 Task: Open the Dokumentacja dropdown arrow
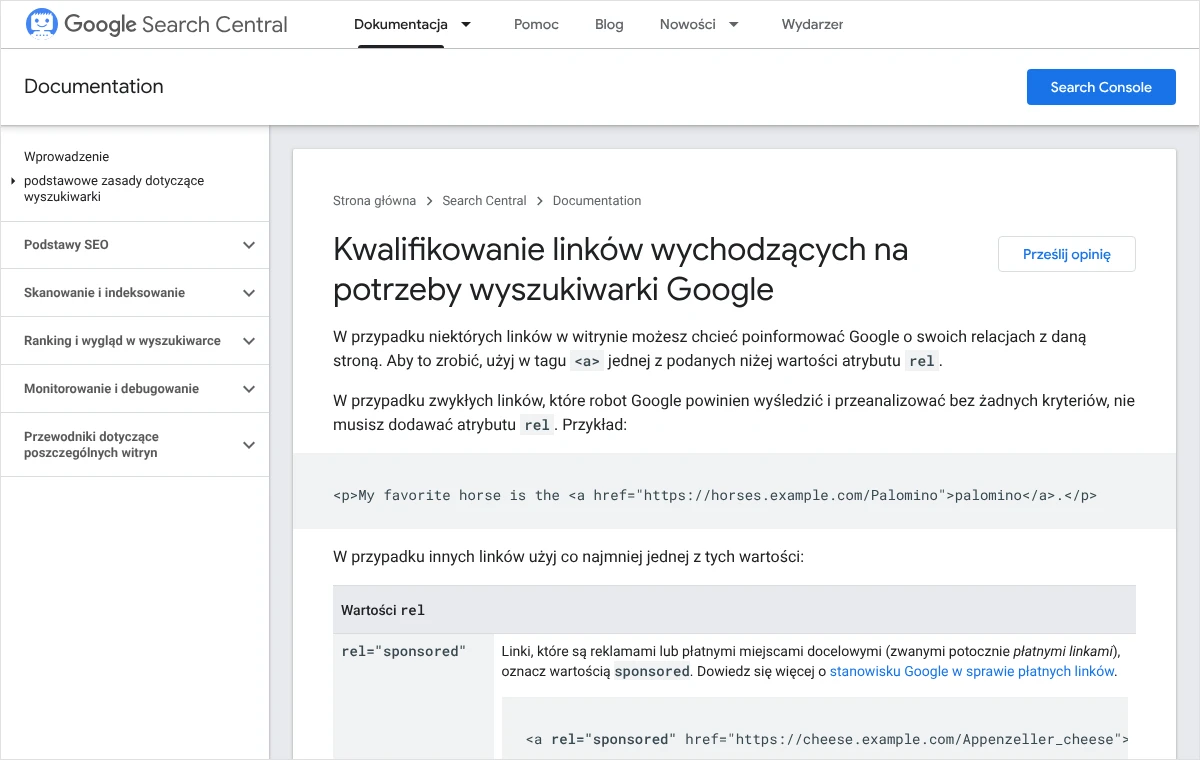[x=466, y=24]
